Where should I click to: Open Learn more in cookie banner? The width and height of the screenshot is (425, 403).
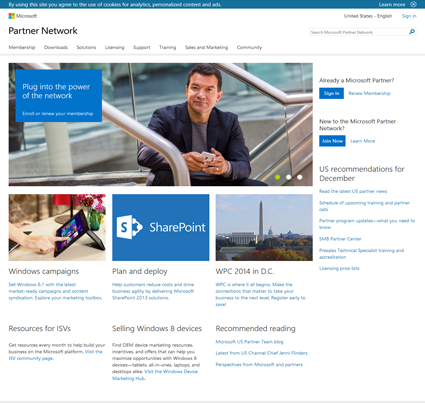(x=392, y=5)
